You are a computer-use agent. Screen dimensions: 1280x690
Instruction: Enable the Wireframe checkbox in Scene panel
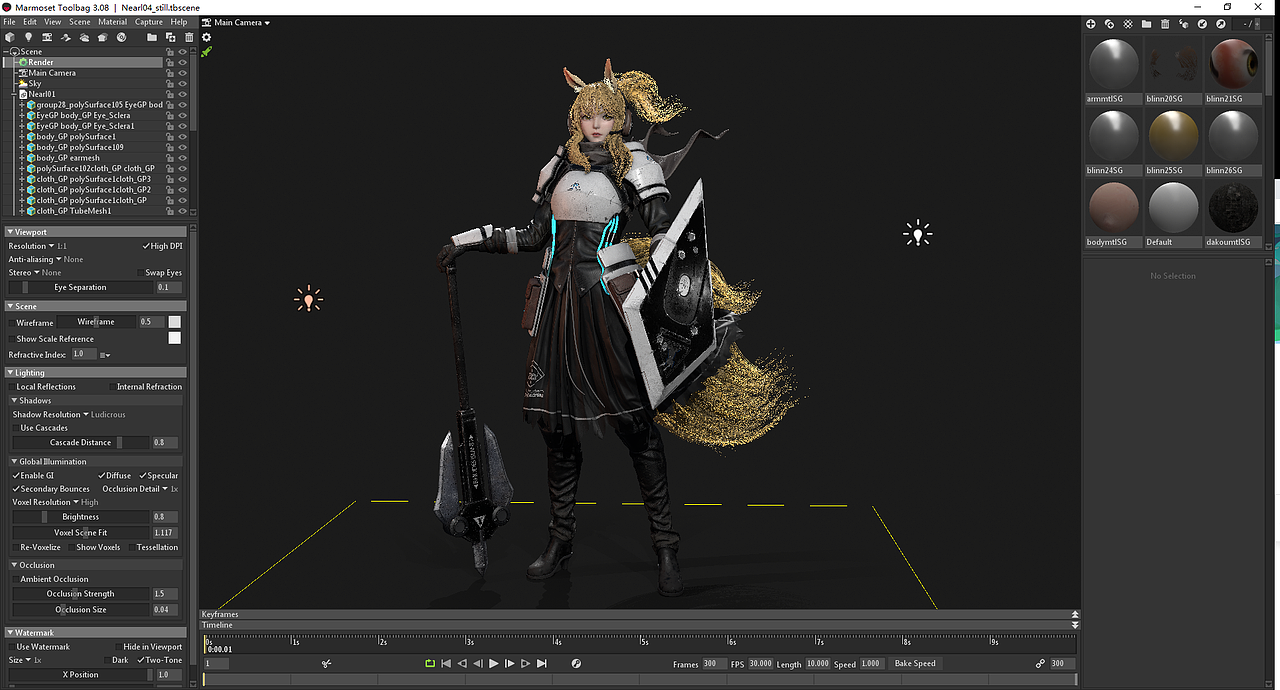click(x=13, y=322)
